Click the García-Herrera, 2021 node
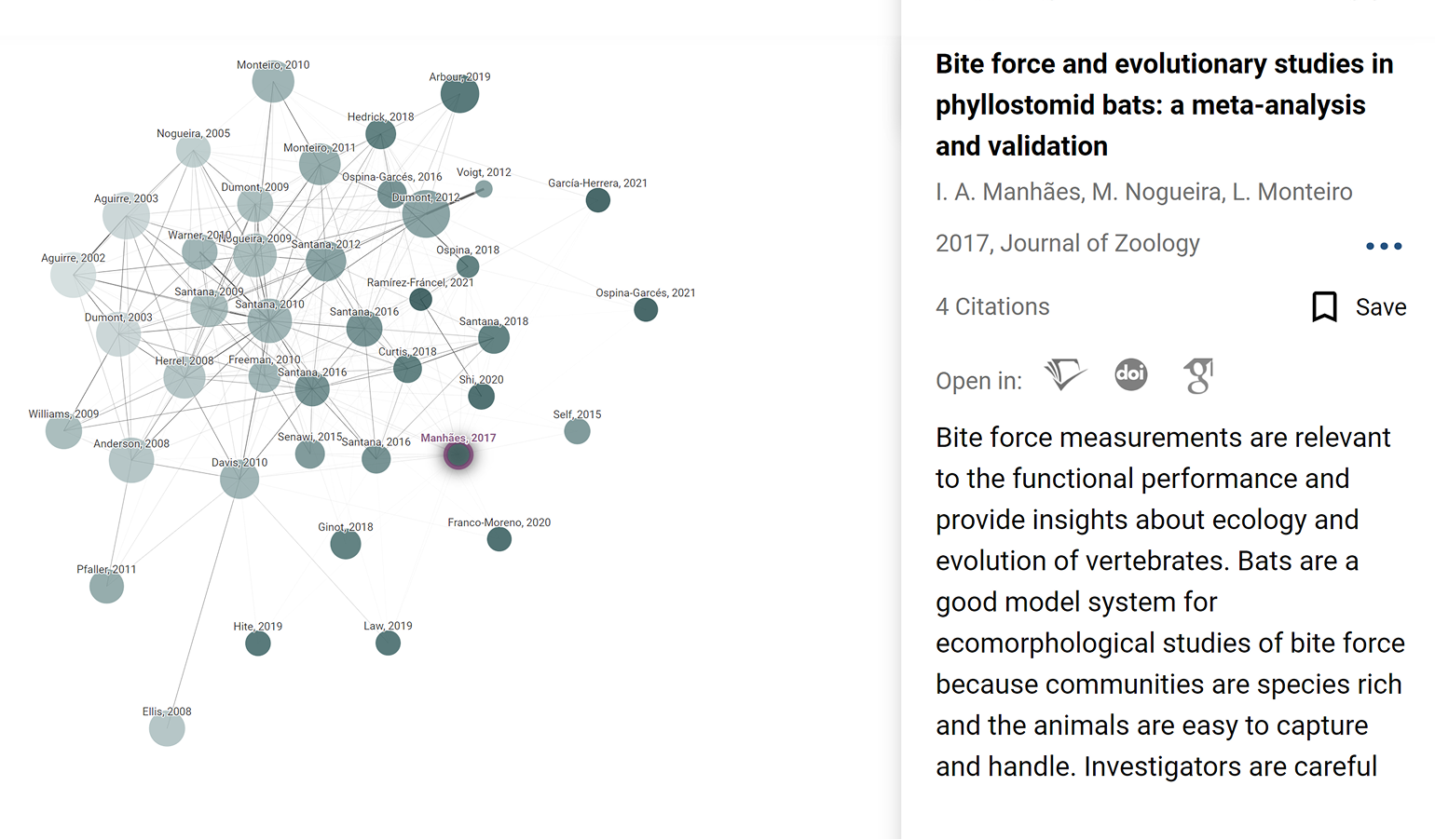Screen dimensions: 1435x840 click(x=598, y=200)
